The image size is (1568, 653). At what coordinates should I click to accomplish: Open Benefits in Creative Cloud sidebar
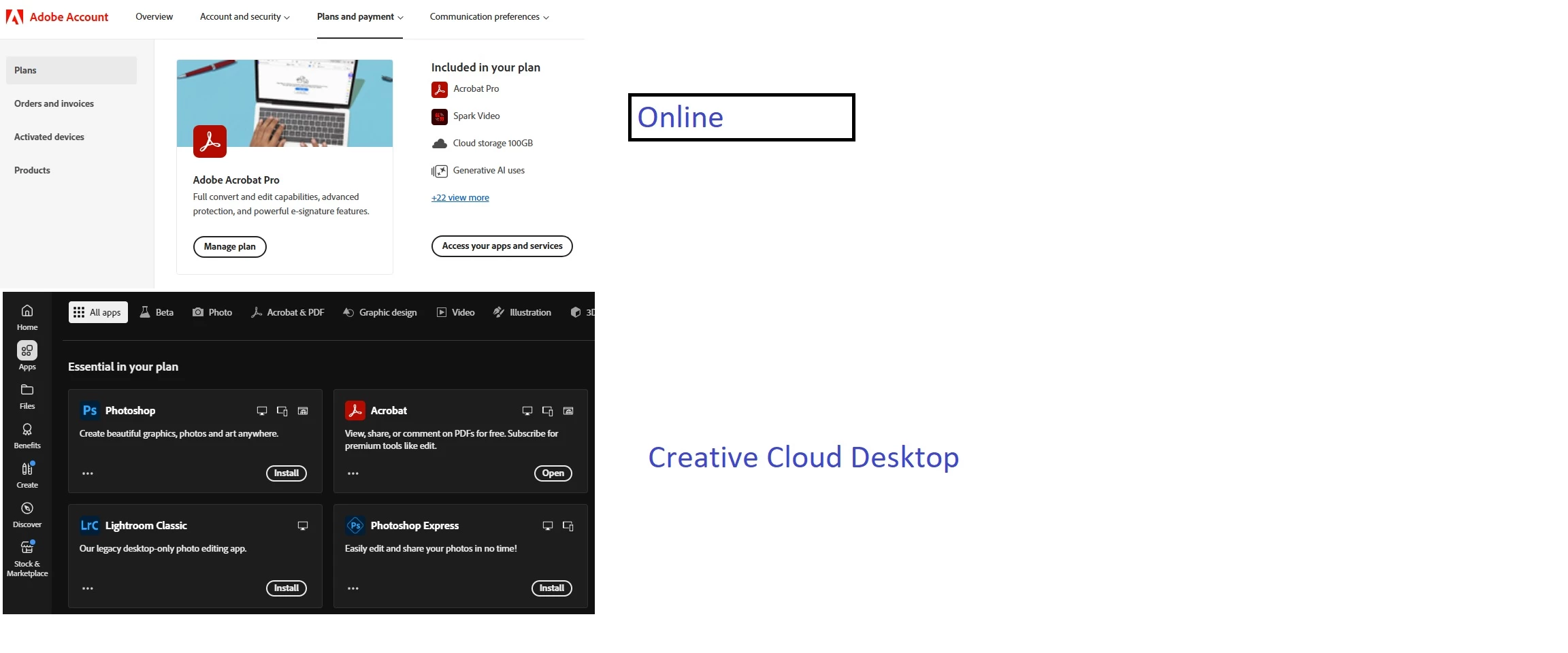click(27, 436)
